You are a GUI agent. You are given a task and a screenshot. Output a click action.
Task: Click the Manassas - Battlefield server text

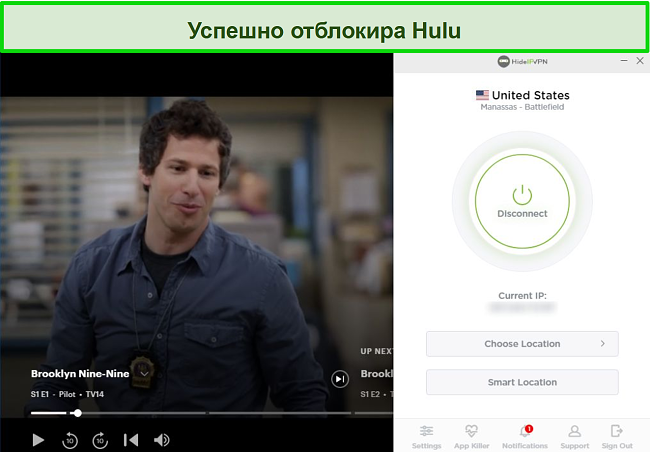tap(522, 107)
